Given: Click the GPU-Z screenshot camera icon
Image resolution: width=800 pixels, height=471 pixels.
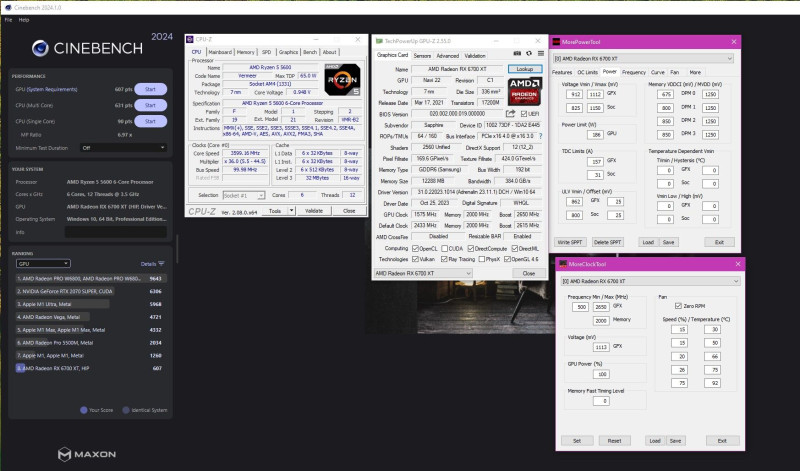Looking at the screenshot, I should pyautogui.click(x=517, y=54).
